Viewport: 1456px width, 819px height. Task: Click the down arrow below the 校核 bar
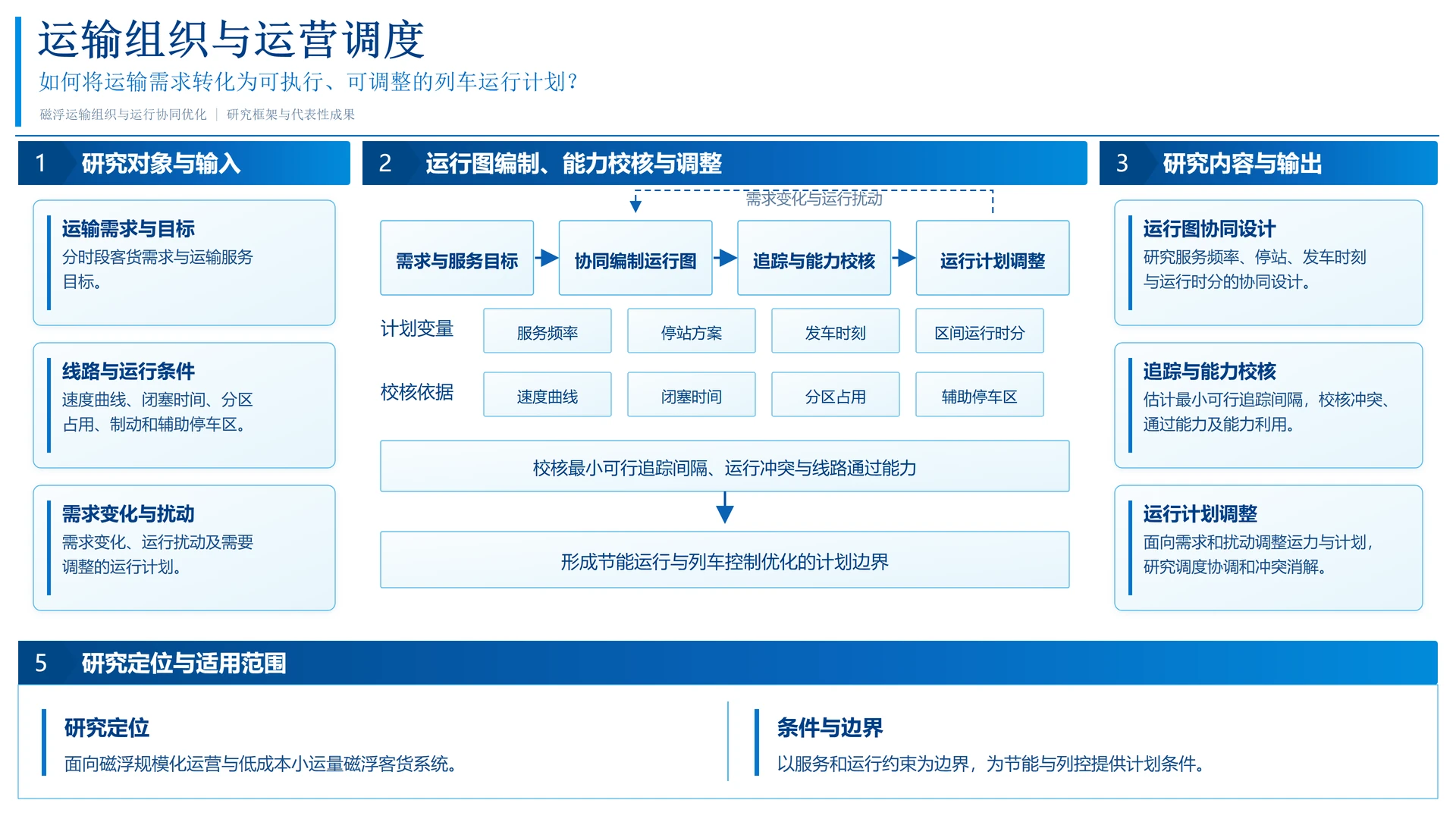tap(725, 508)
